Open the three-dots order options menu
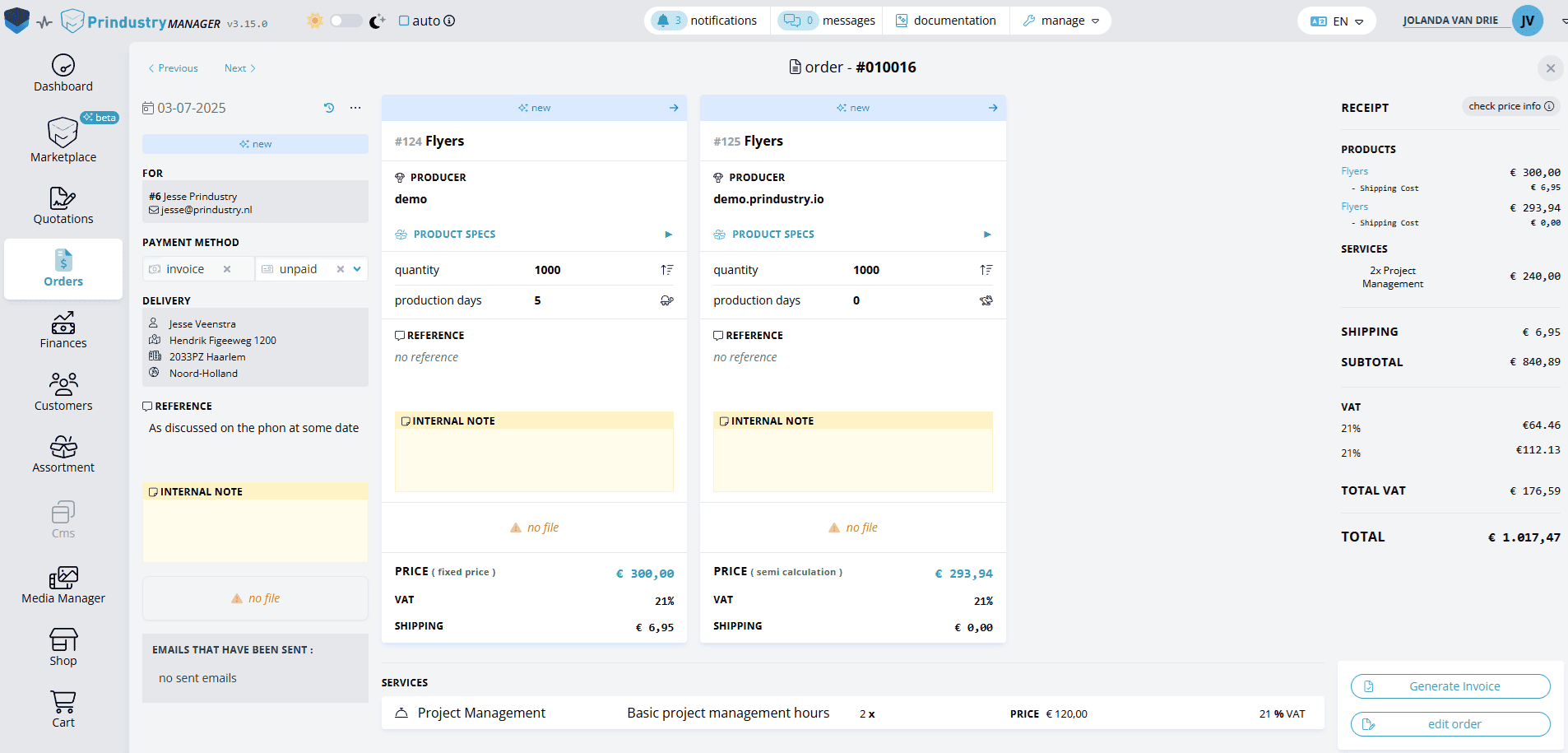The width and height of the screenshot is (1568, 753). coord(355,108)
